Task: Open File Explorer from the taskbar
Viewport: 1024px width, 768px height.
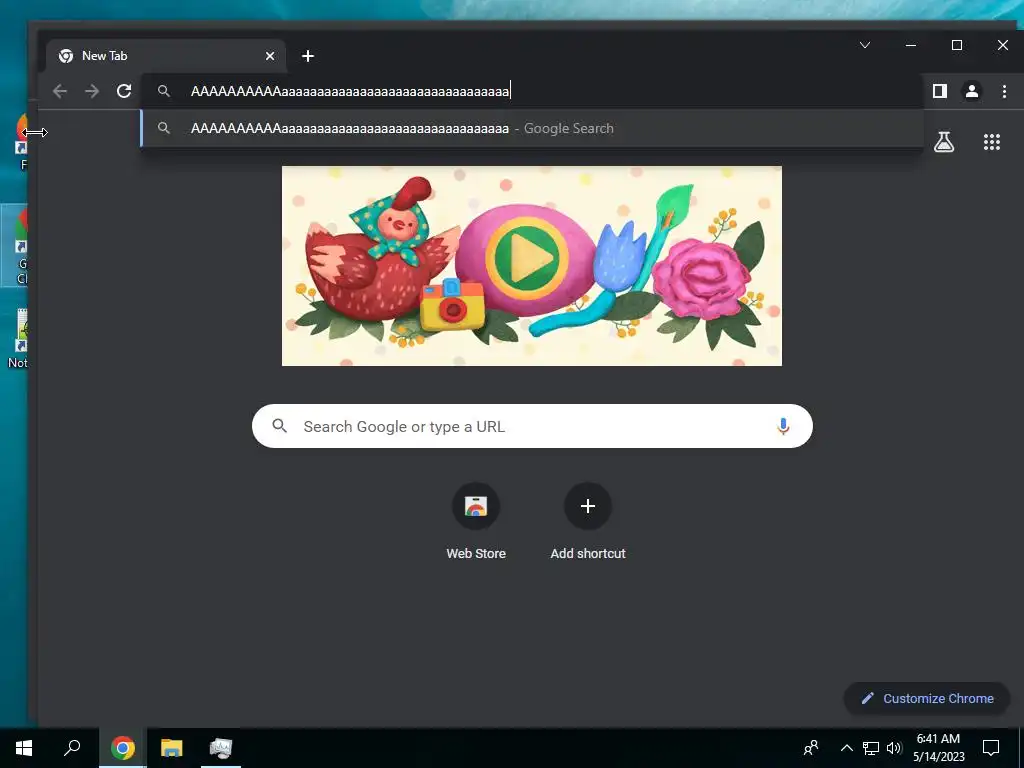Action: (x=172, y=748)
